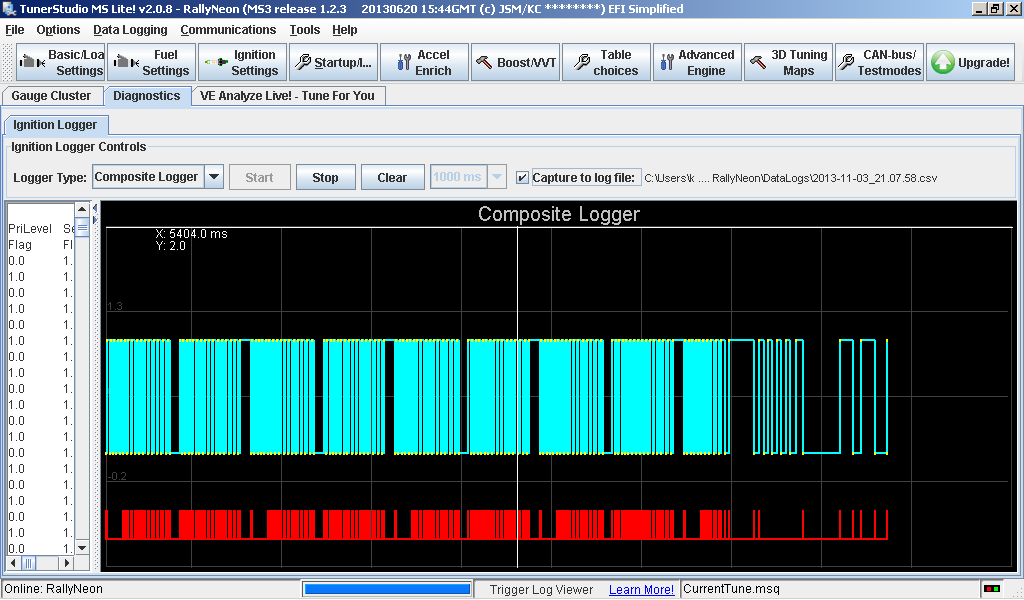Open Accel Enrich settings

pos(424,62)
